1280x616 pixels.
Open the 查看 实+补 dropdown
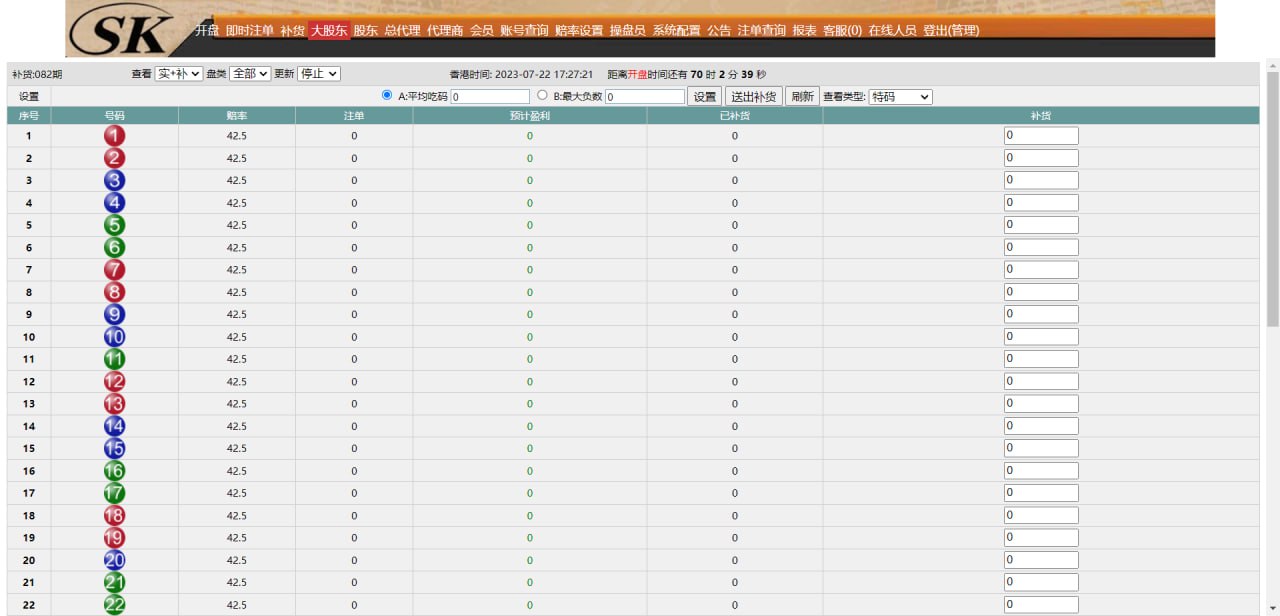click(178, 74)
